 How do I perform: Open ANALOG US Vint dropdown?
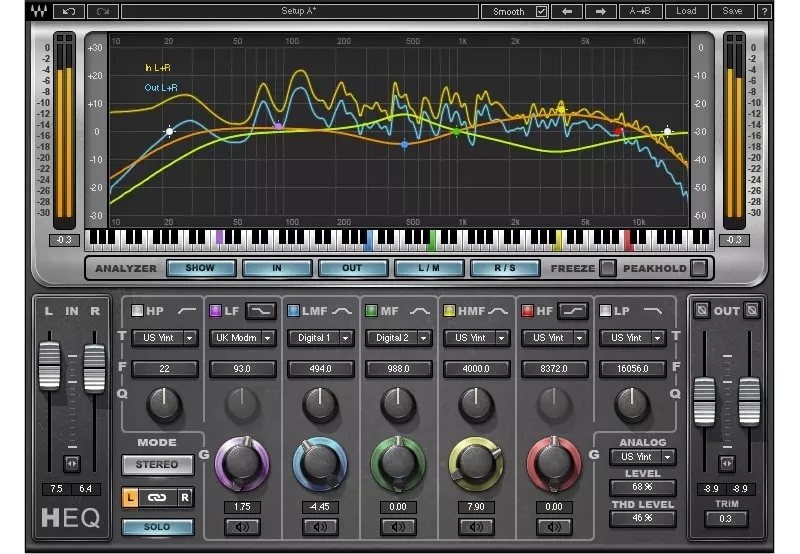click(x=643, y=457)
